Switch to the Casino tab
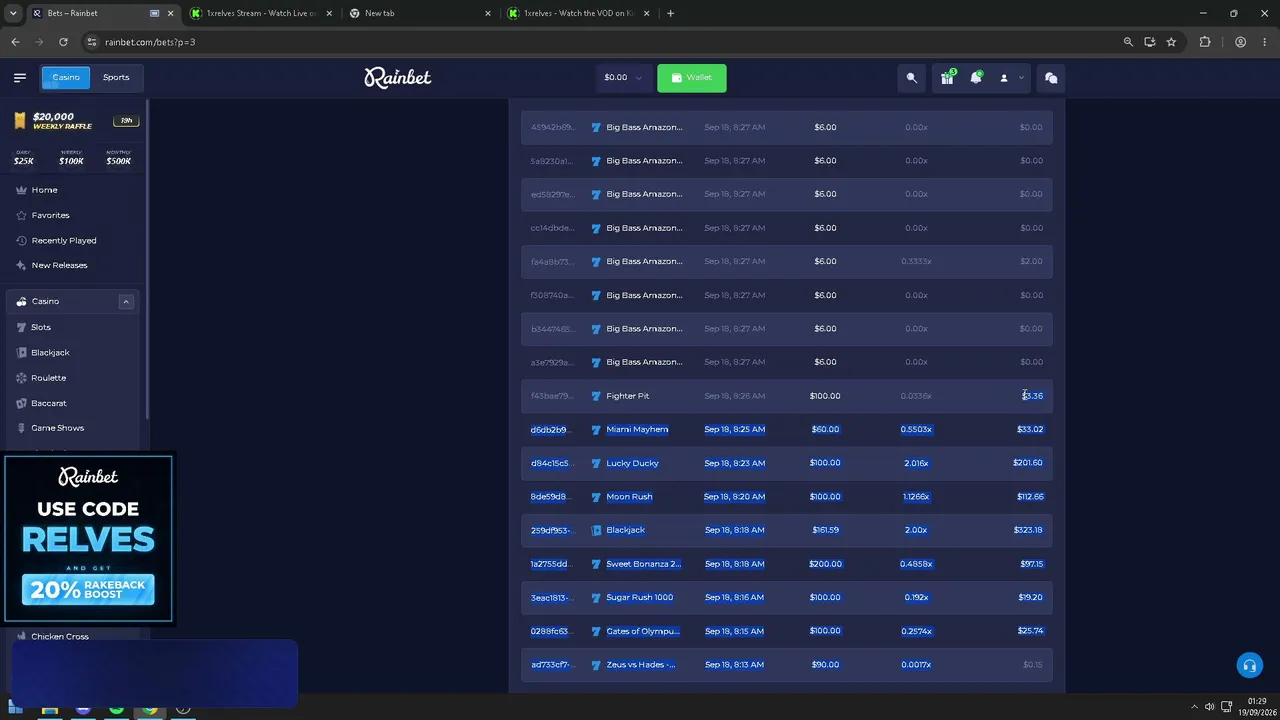Image resolution: width=1280 pixels, height=720 pixels. pos(66,77)
